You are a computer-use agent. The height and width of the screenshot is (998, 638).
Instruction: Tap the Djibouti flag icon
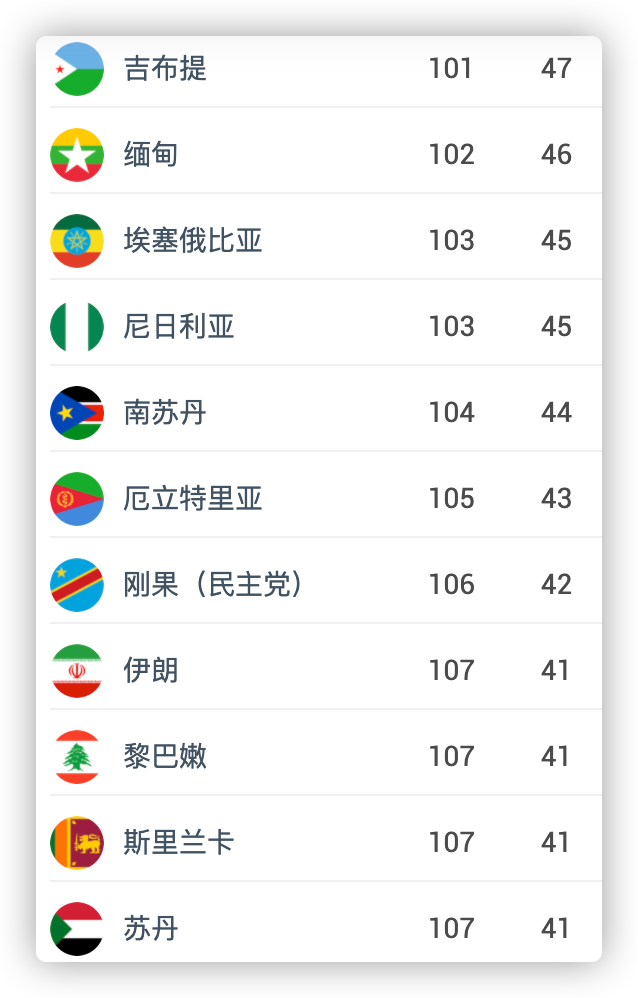77,69
